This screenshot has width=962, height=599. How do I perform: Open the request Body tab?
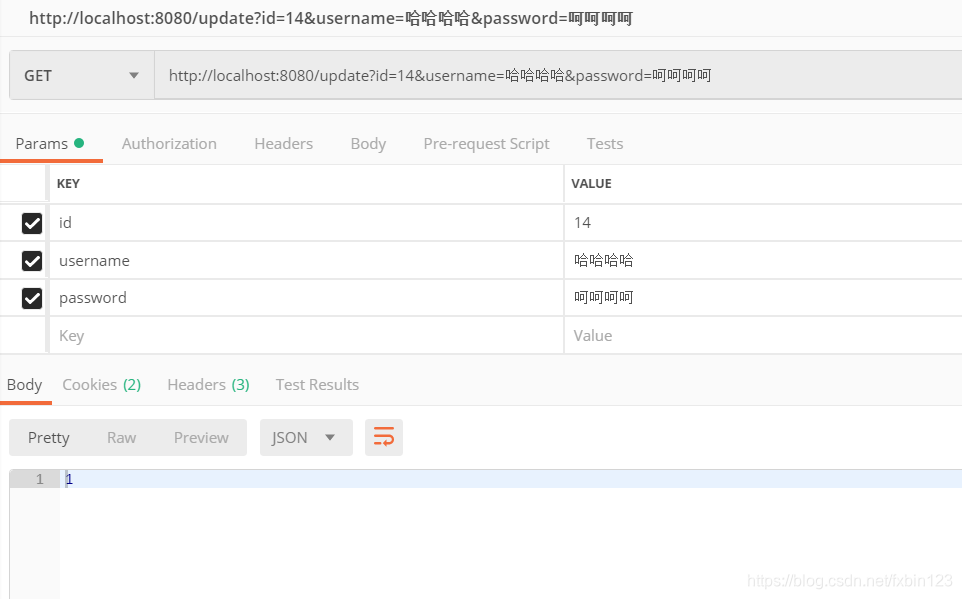click(x=368, y=144)
